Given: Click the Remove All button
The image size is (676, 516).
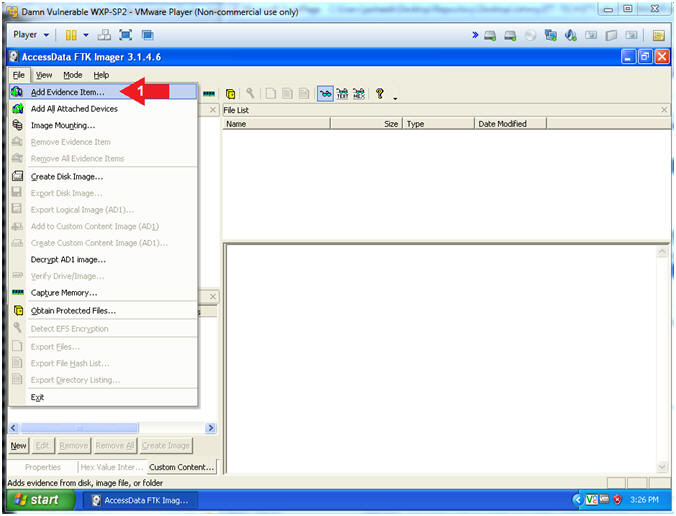Looking at the screenshot, I should pos(115,446).
